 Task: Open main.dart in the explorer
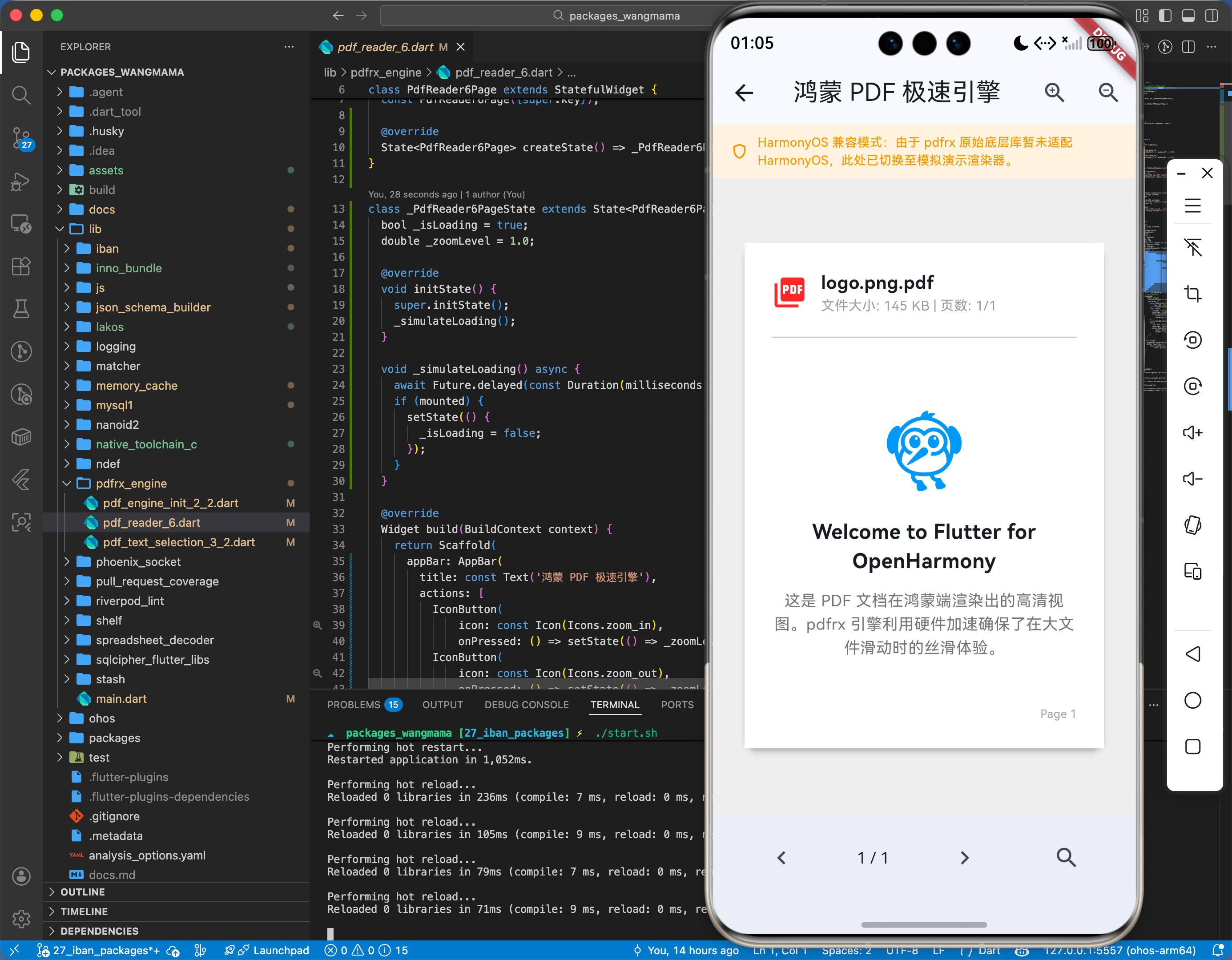(x=121, y=699)
